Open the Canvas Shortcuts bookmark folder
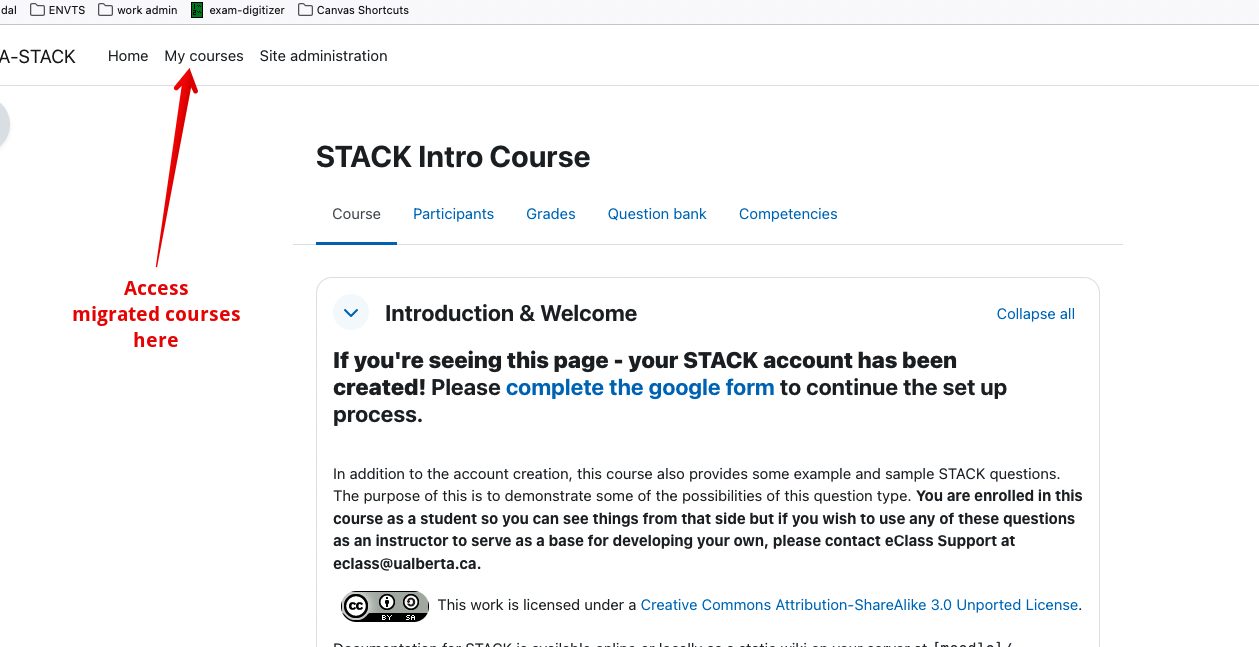 pos(353,10)
